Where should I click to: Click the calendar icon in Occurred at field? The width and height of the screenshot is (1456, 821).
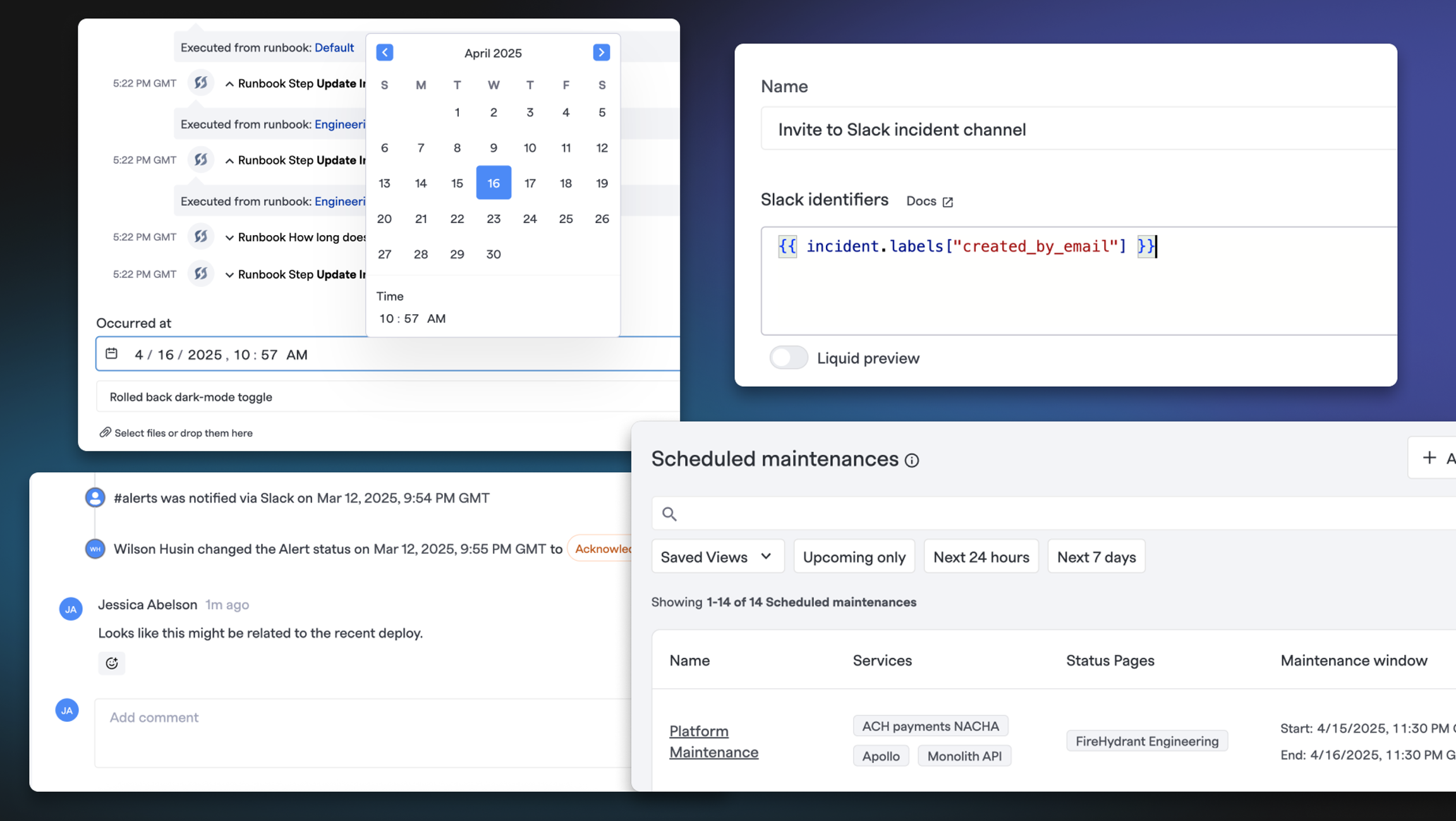click(111, 353)
